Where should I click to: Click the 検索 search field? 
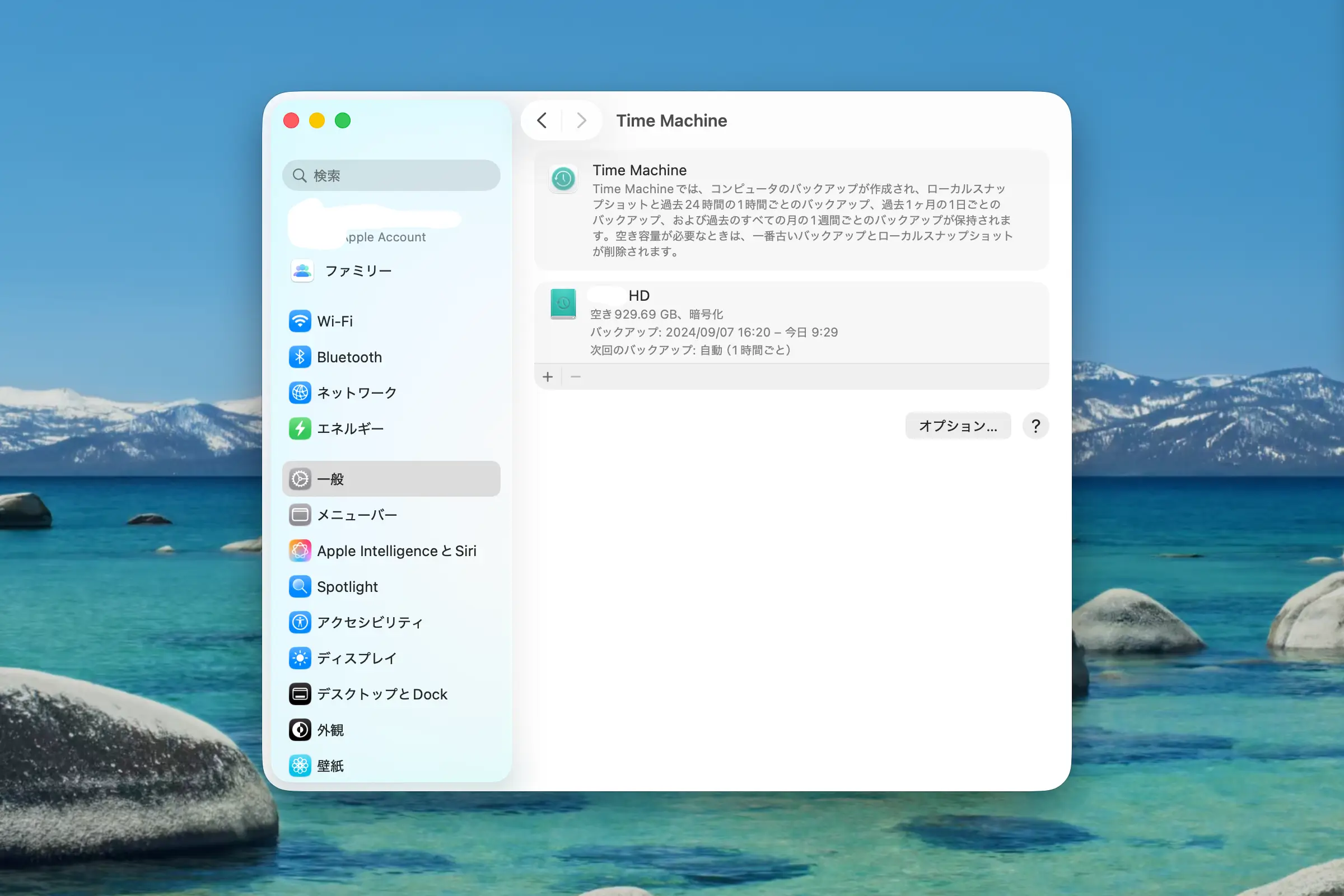pyautogui.click(x=391, y=175)
